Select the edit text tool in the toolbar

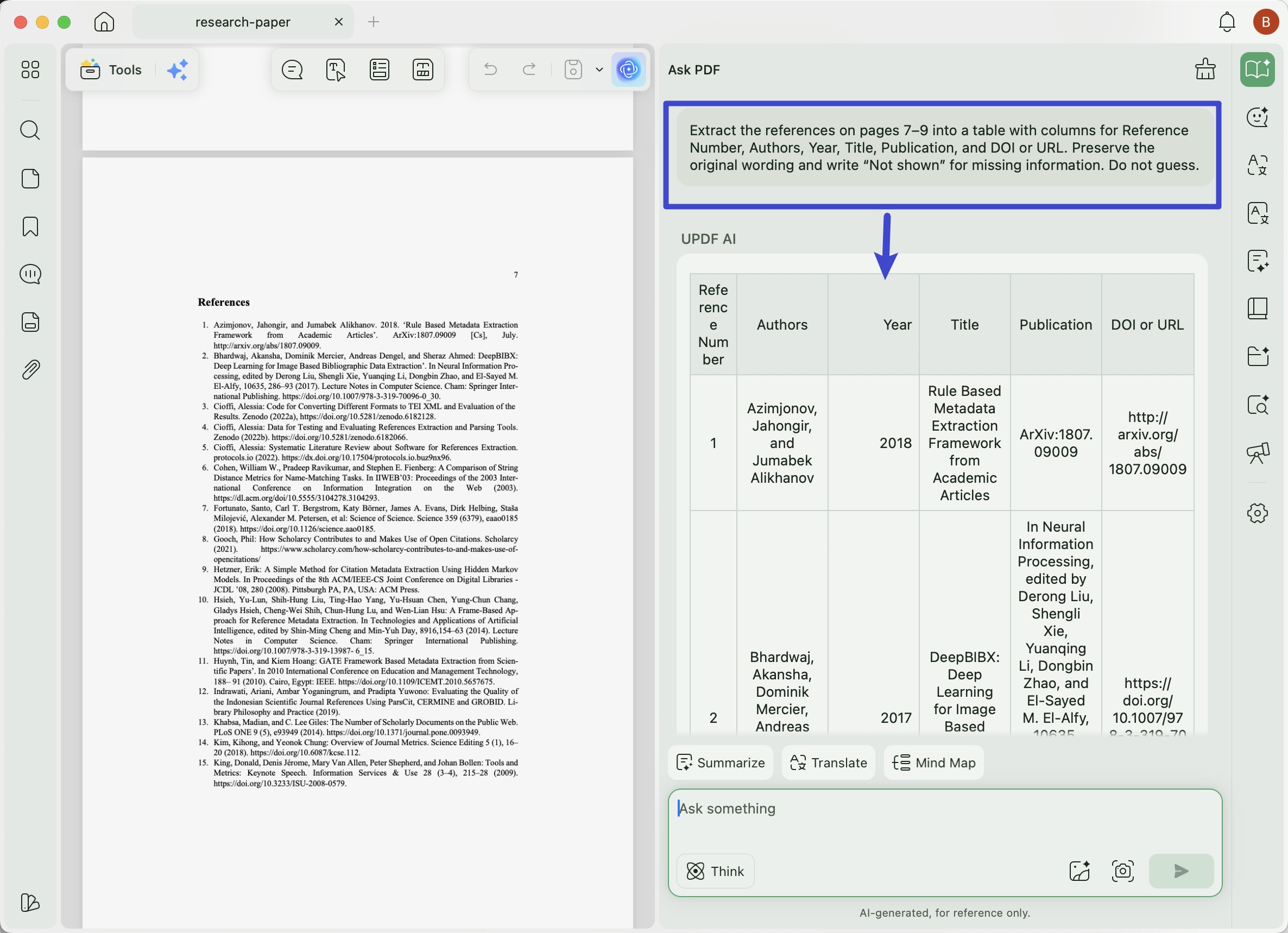click(x=336, y=70)
